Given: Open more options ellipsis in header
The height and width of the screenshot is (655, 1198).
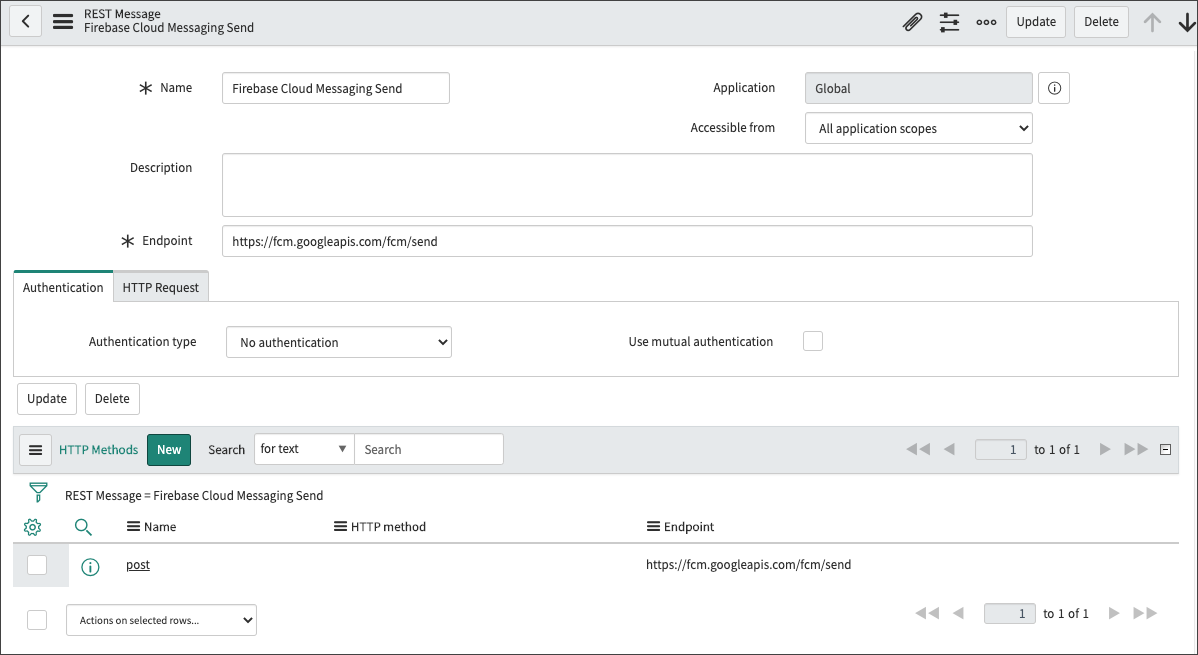Looking at the screenshot, I should click(x=986, y=22).
